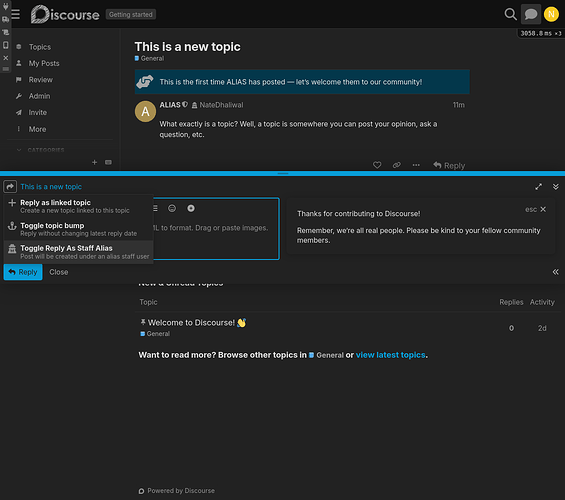565x500 pixels.
Task: Click the X icon in dev toolbar
Action: point(5,58)
